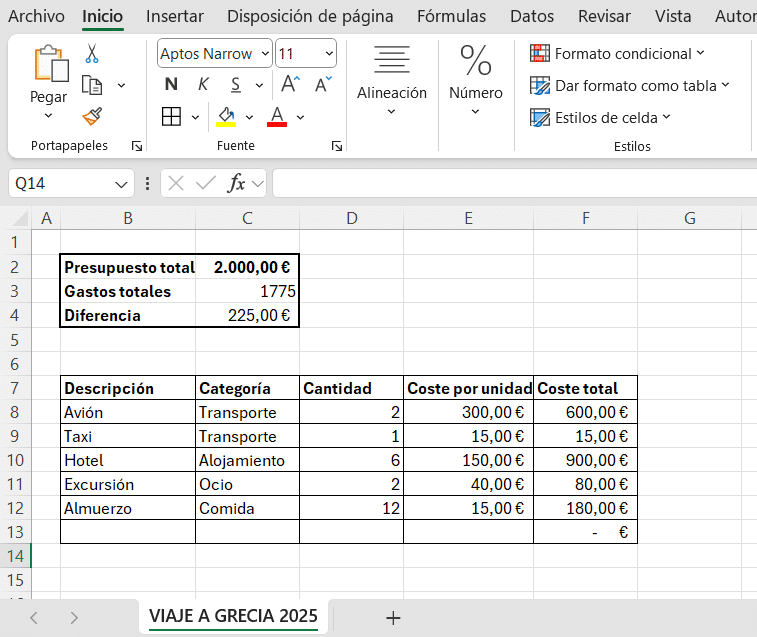Click the Estilos de celda button
The width and height of the screenshot is (757, 637).
point(600,117)
